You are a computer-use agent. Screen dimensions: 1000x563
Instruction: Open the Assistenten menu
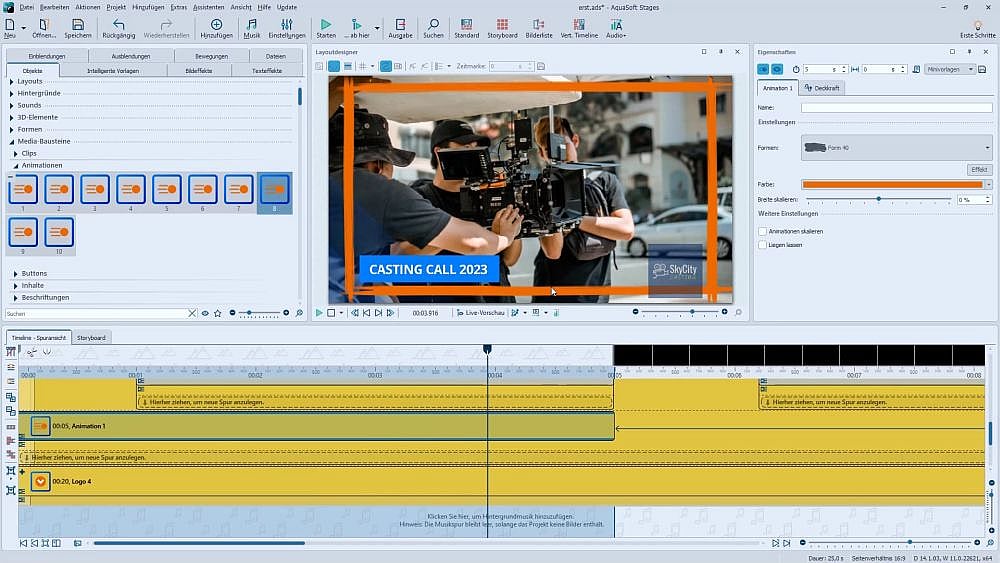tap(208, 7)
